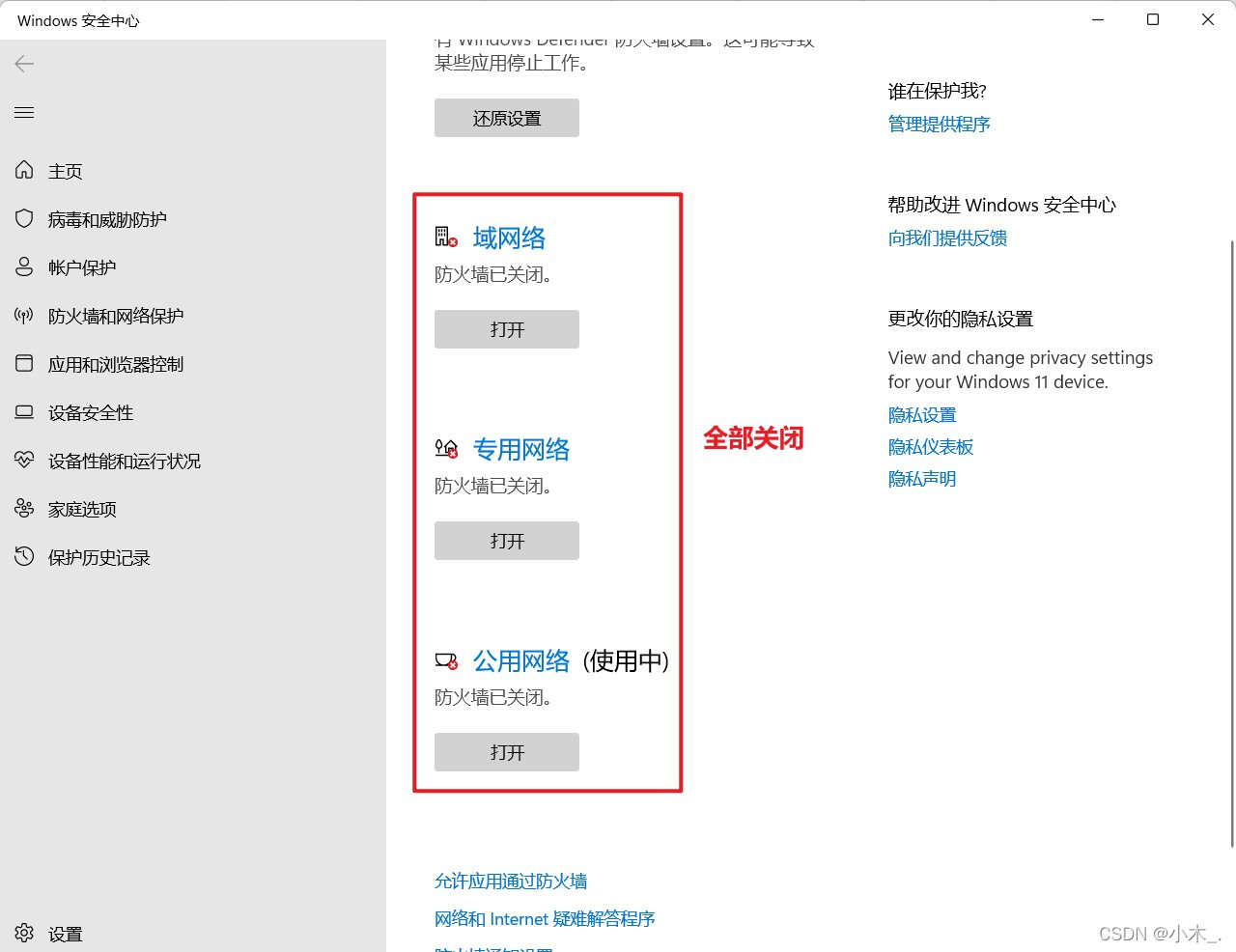Screen dimensions: 1236x952
Task: Open the 域网络 link
Action: tap(509, 238)
